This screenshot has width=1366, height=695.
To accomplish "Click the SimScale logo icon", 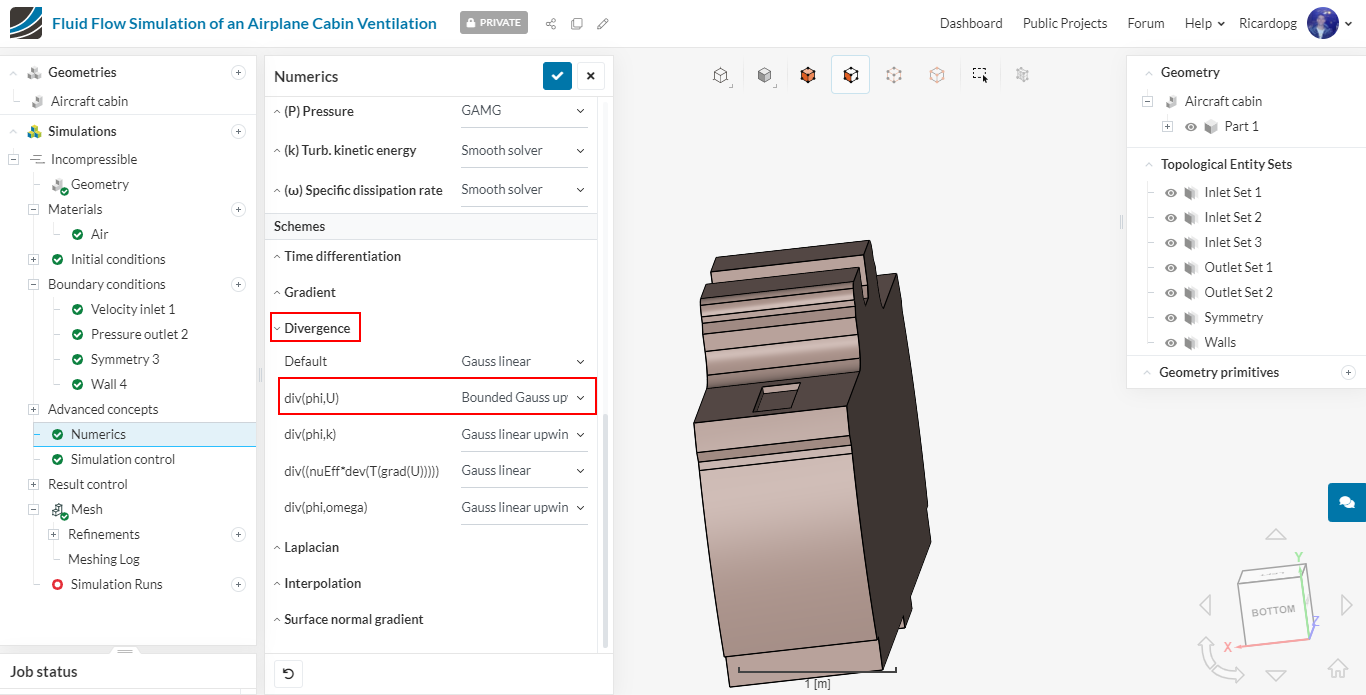I will pyautogui.click(x=26, y=22).
